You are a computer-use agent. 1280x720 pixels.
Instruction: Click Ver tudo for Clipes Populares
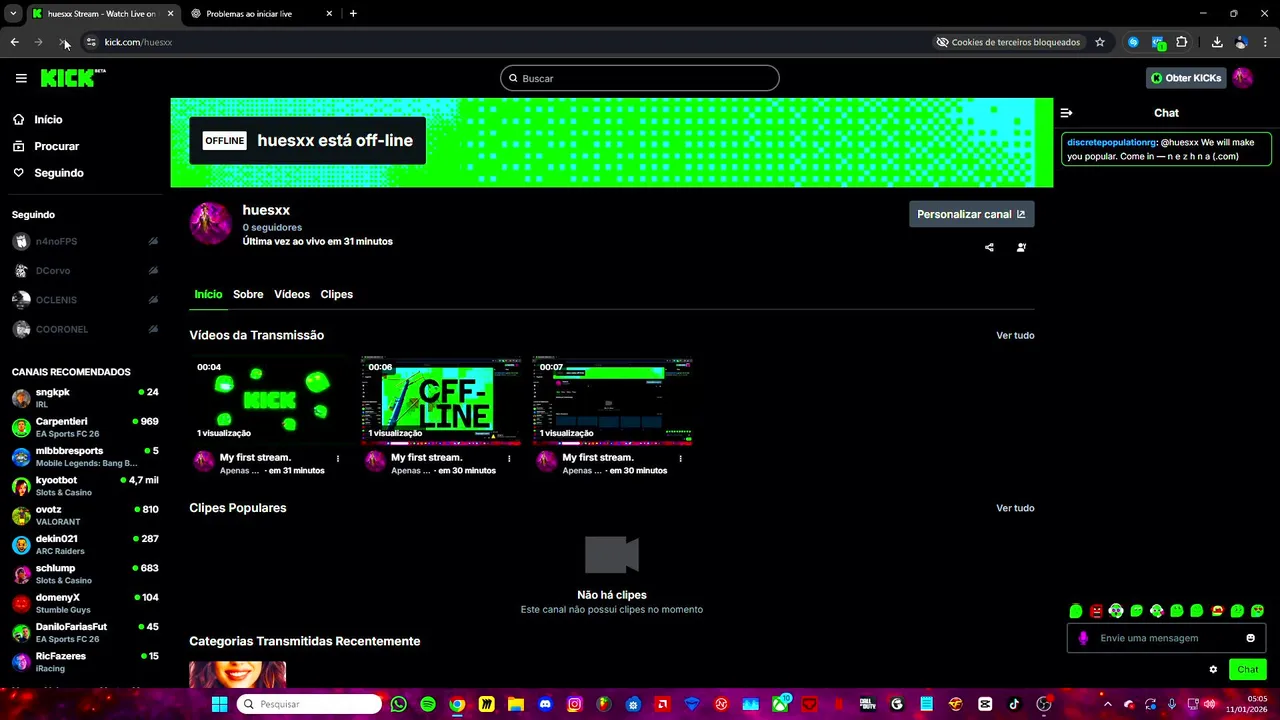(1015, 508)
